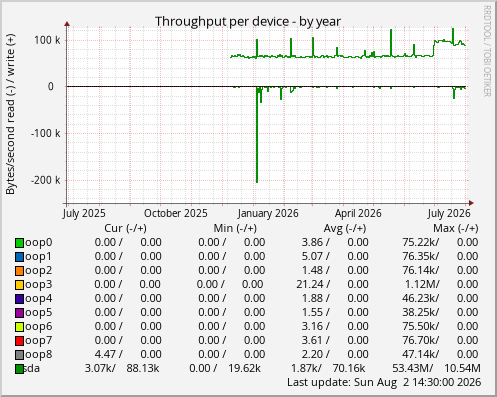The image size is (497, 397).
Task: Click the oop2 orange color swatch
Action: pos(19,271)
